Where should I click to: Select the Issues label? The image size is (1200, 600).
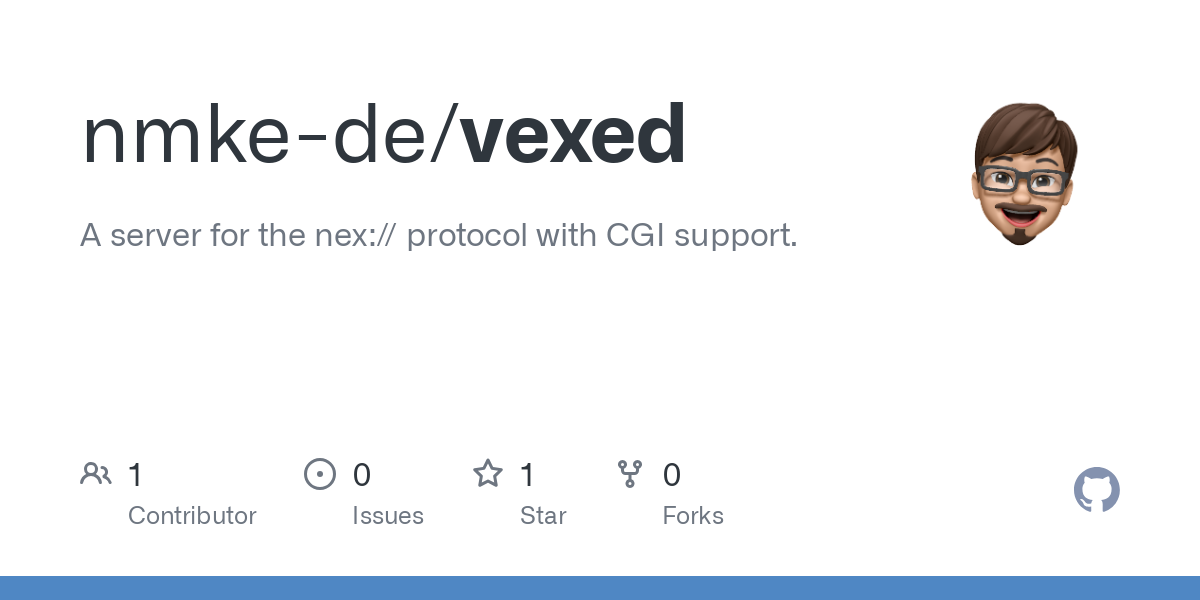(x=388, y=516)
